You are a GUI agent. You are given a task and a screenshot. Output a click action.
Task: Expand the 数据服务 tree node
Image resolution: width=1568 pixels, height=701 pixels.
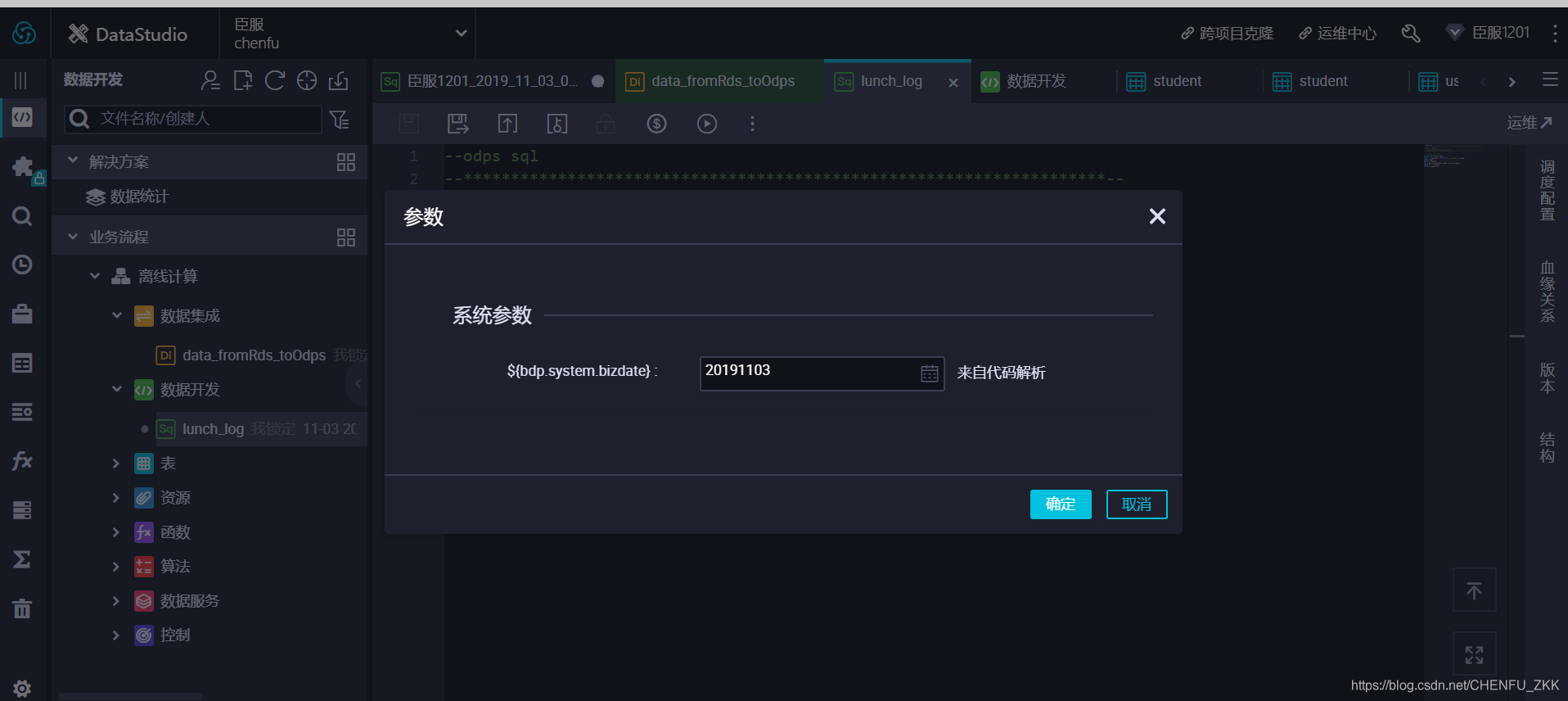(116, 601)
